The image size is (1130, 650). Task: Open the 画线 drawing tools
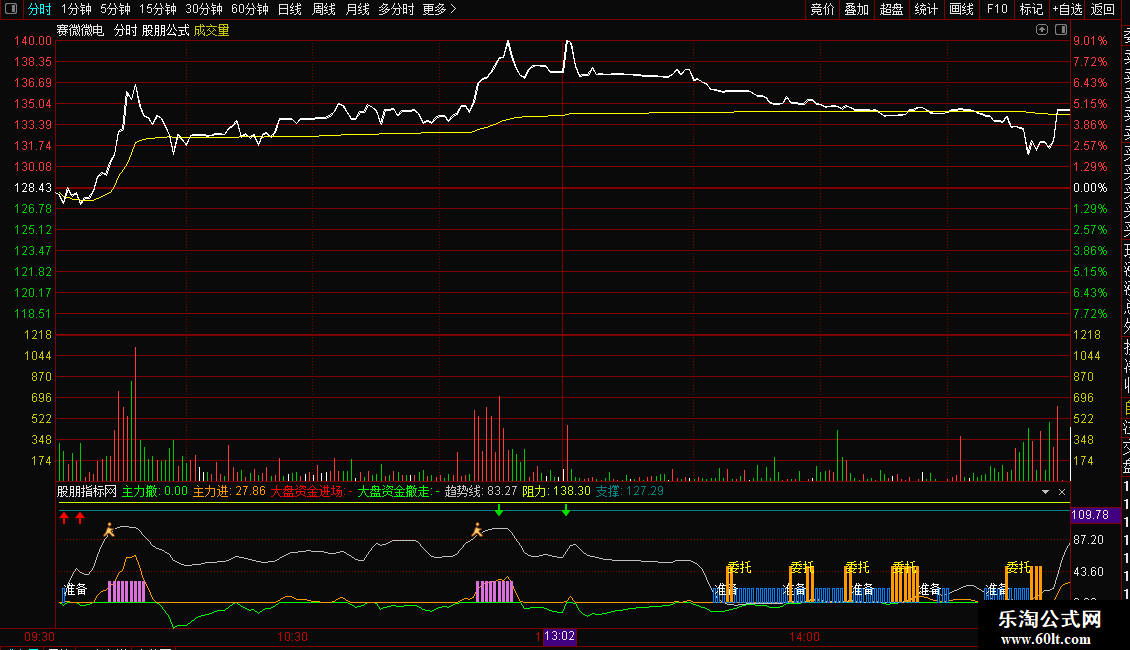[x=961, y=9]
